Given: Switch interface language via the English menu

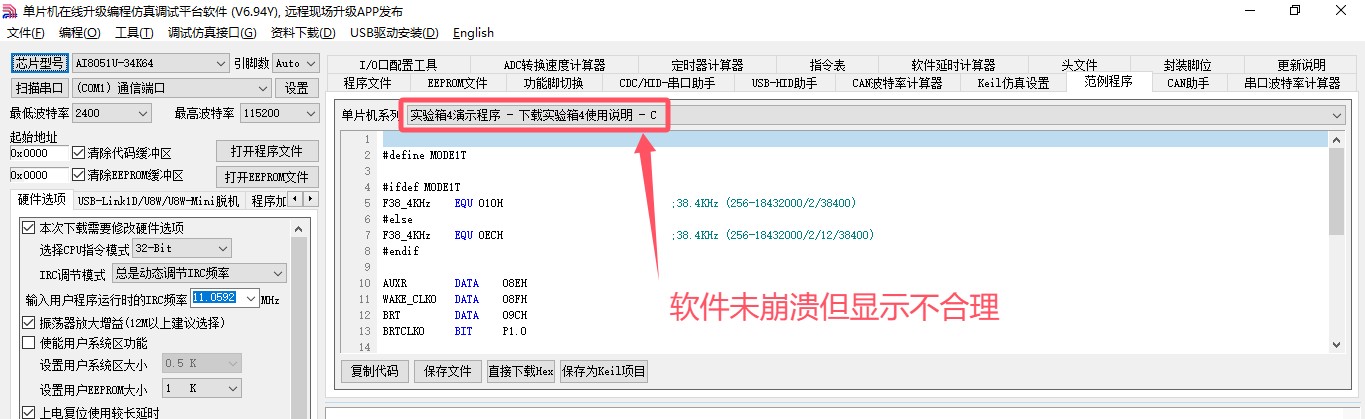Looking at the screenshot, I should [x=473, y=32].
